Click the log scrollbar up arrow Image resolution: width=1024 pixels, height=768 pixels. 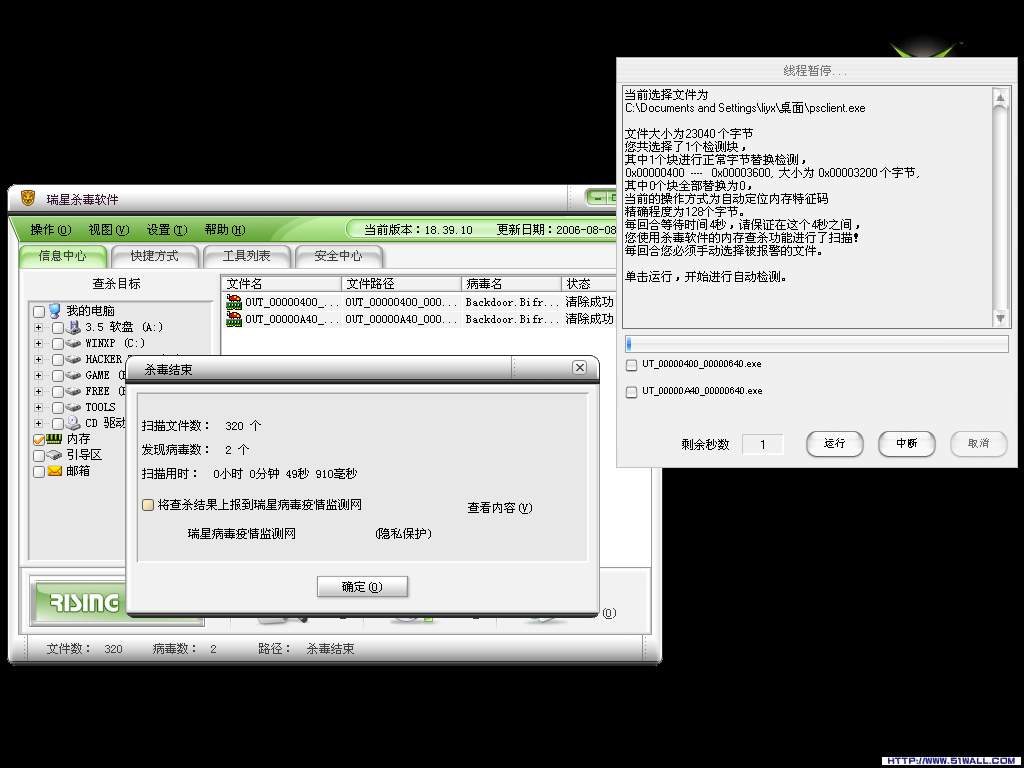tap(1000, 97)
